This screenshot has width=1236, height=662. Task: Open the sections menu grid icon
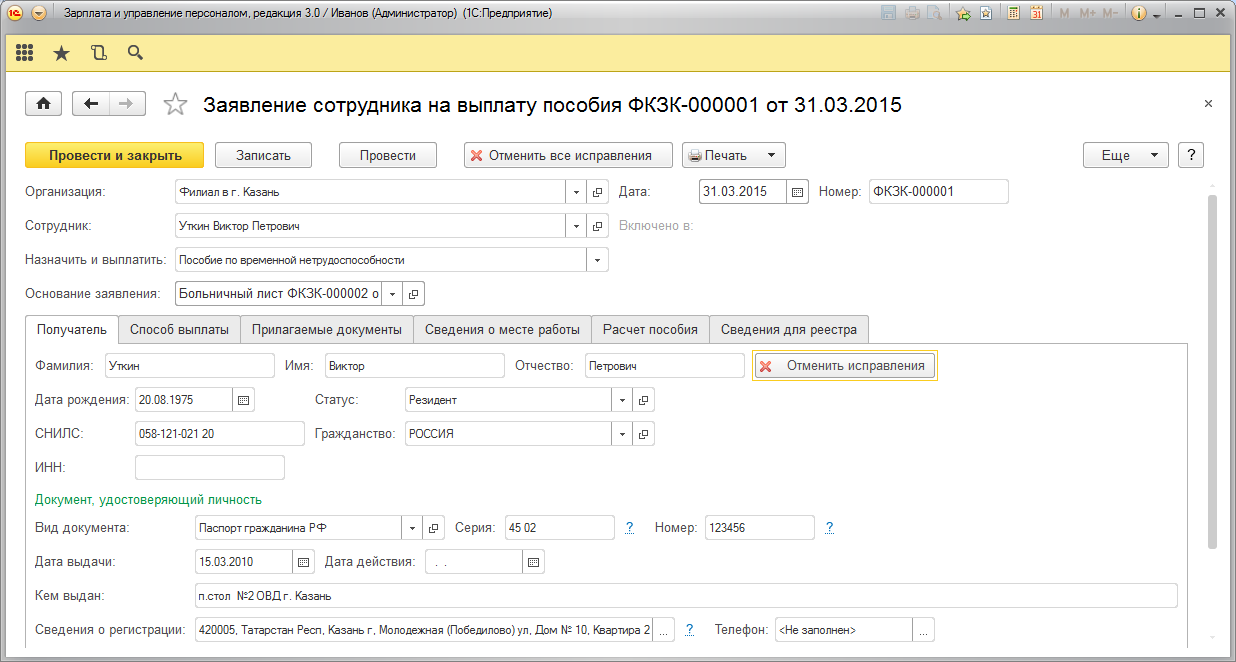25,53
